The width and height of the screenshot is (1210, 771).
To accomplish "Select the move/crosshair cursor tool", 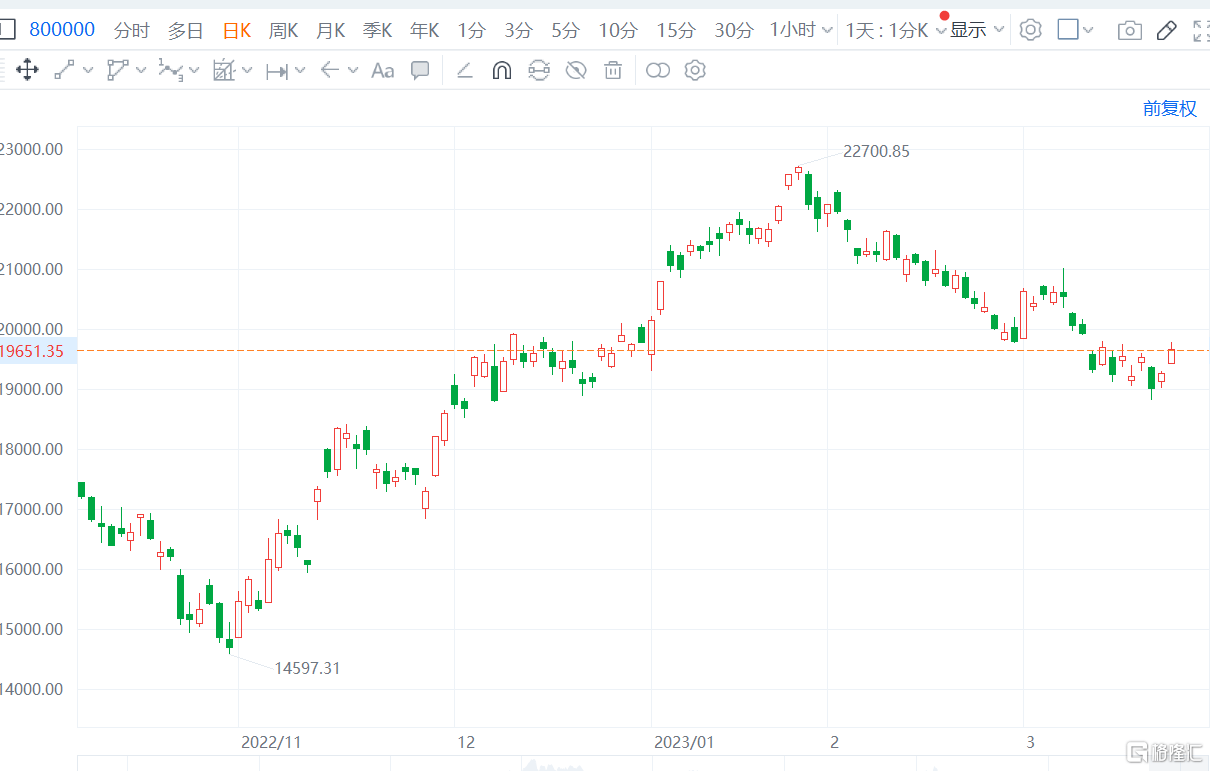I will [x=27, y=70].
